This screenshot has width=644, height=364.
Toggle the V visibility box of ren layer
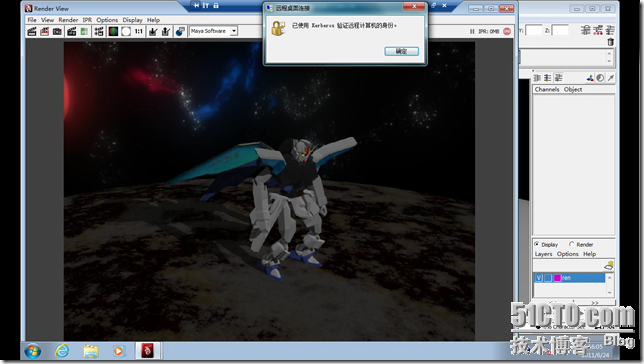click(x=539, y=278)
